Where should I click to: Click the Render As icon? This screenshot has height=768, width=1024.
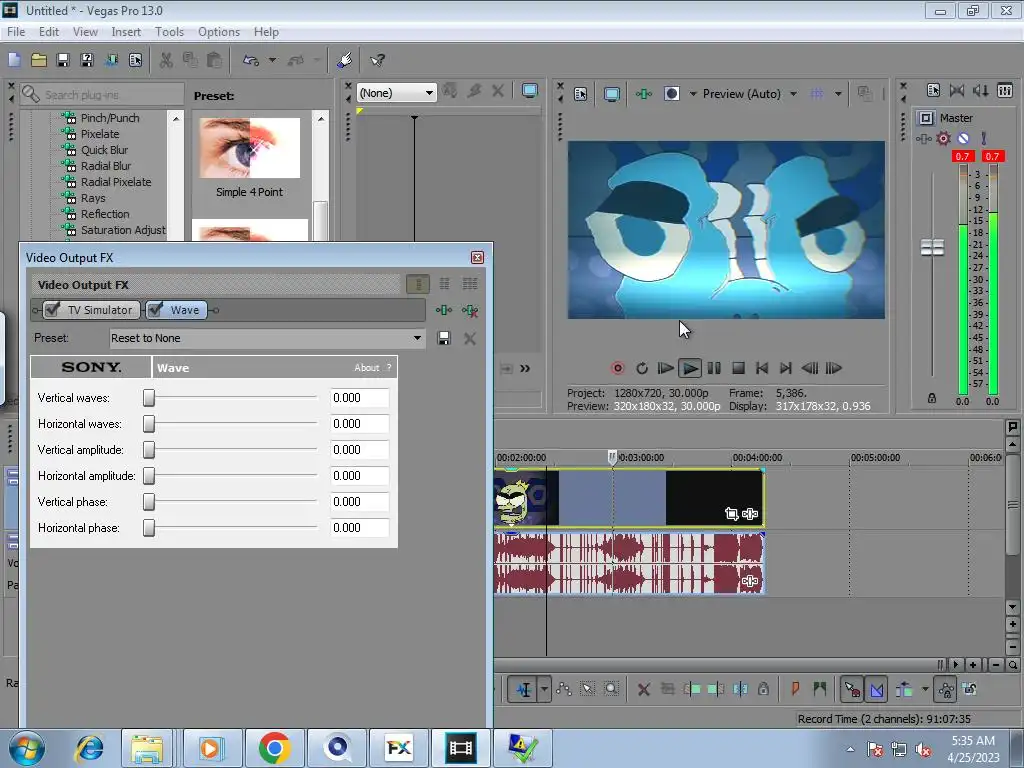pos(112,60)
